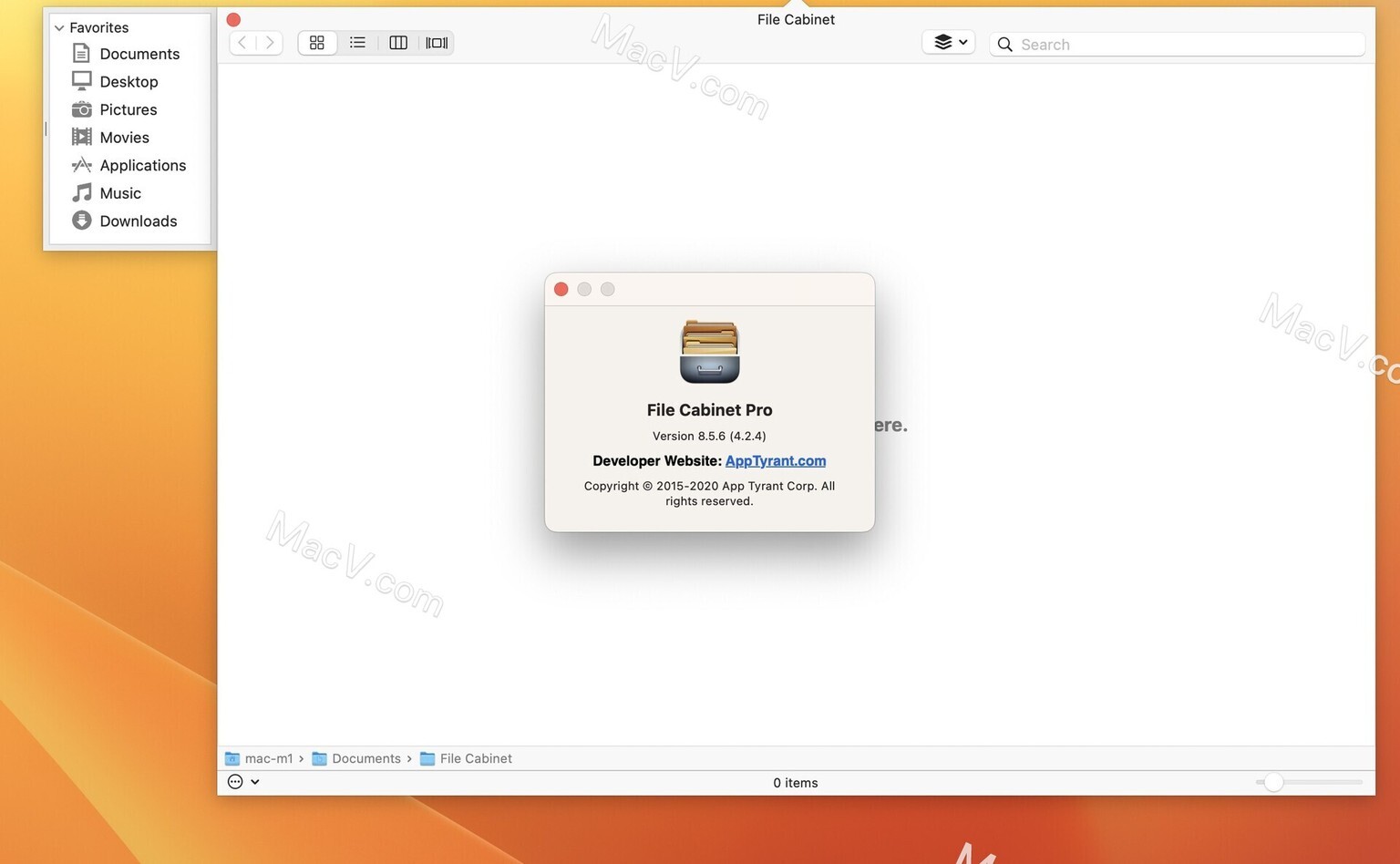This screenshot has width=1400, height=864.
Task: Close the About File Cabinet Pro dialog
Action: [x=561, y=289]
